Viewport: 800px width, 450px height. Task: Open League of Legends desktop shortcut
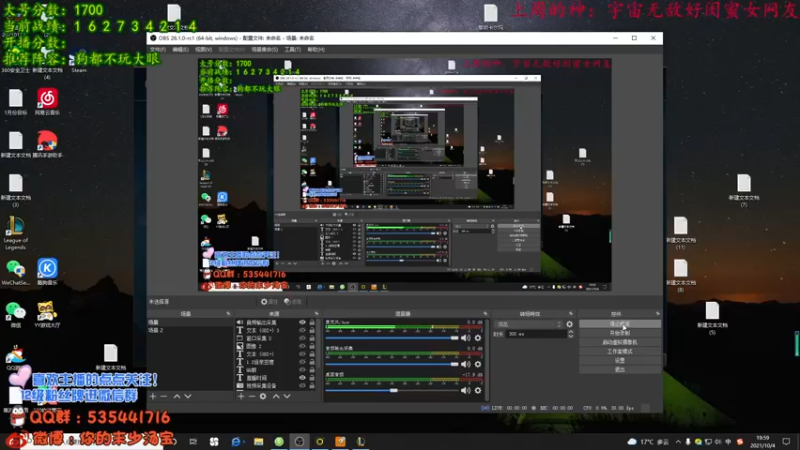[15, 233]
